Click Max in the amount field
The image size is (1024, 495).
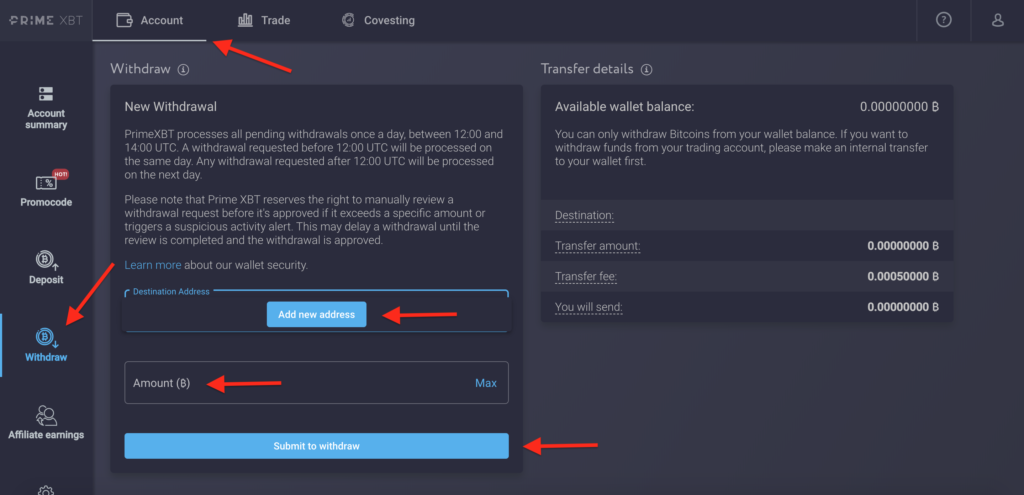[x=485, y=383]
